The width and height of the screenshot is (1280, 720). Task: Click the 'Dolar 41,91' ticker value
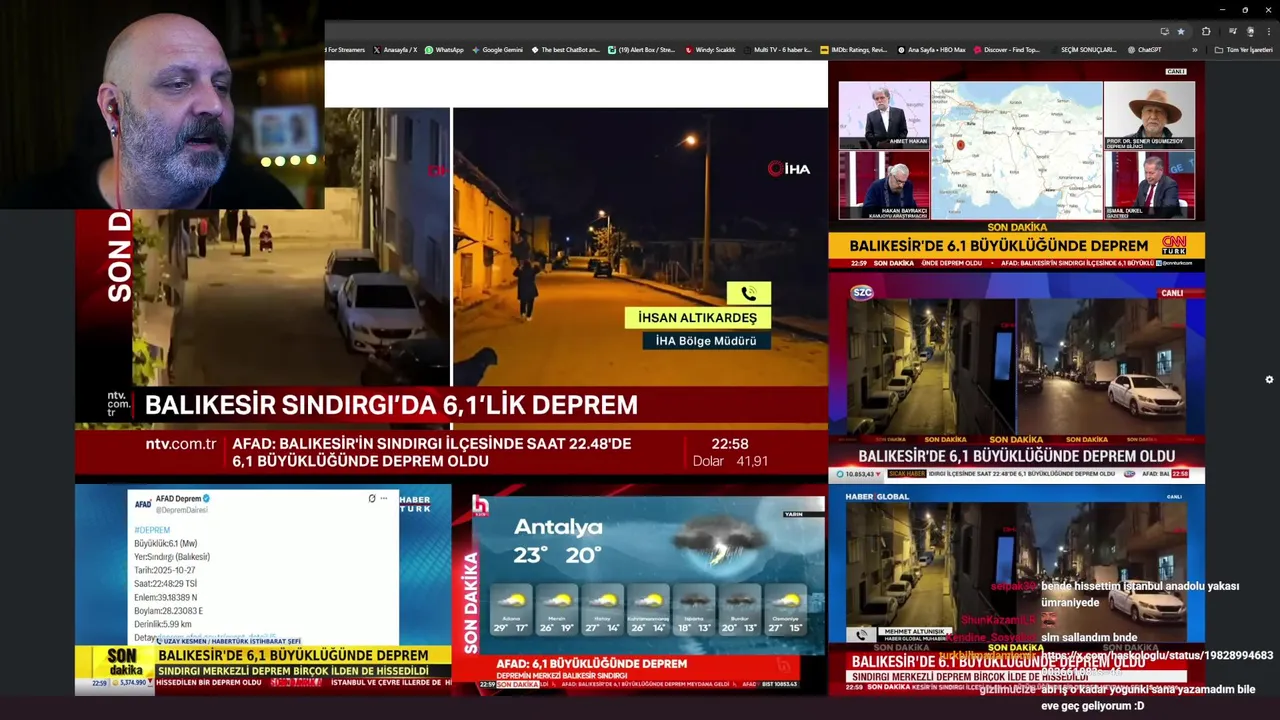730,461
